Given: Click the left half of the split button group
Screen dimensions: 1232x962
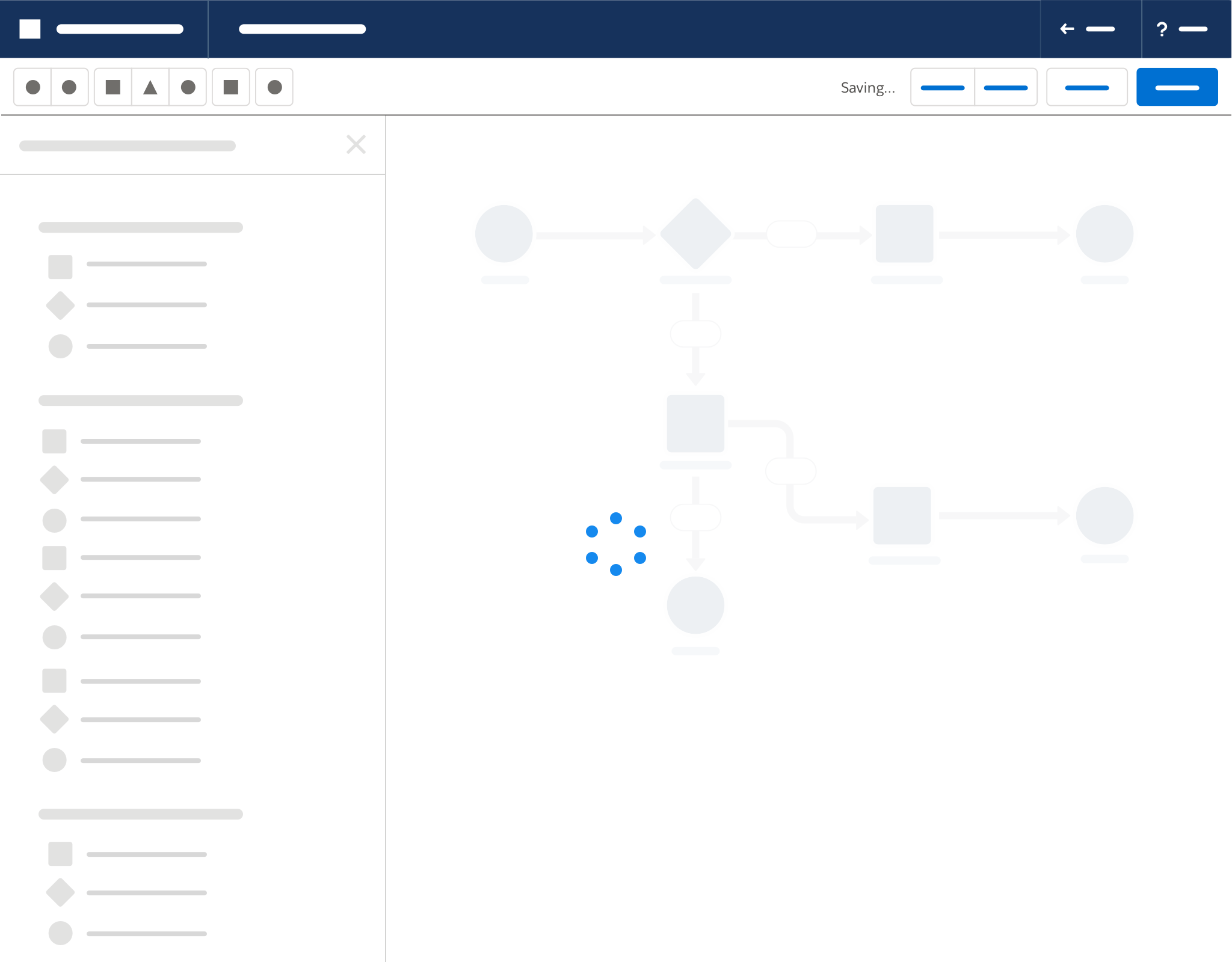Looking at the screenshot, I should (943, 88).
